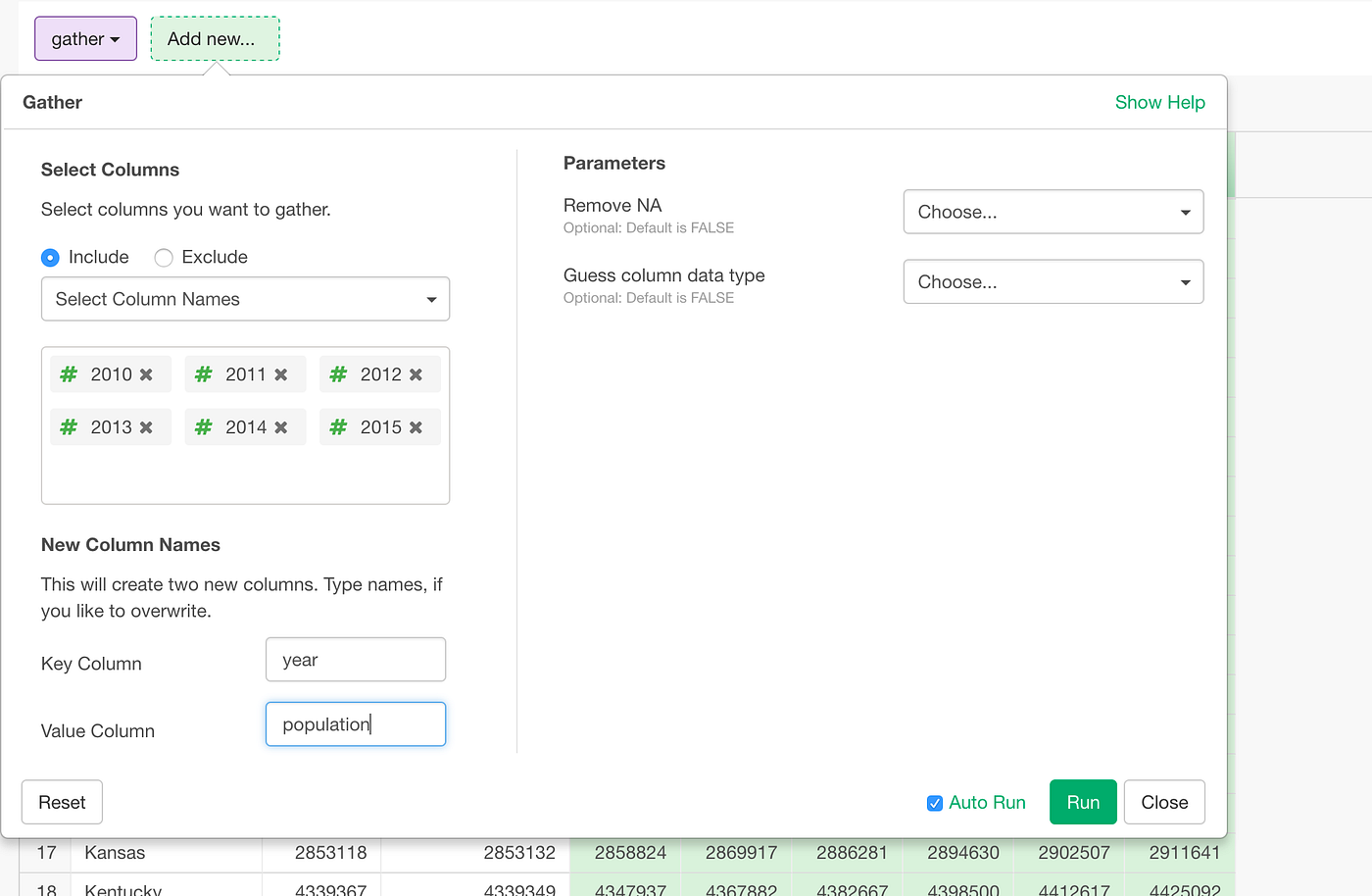Click the Value Column population field
Viewport: 1372px width, 896px height.
(x=355, y=723)
